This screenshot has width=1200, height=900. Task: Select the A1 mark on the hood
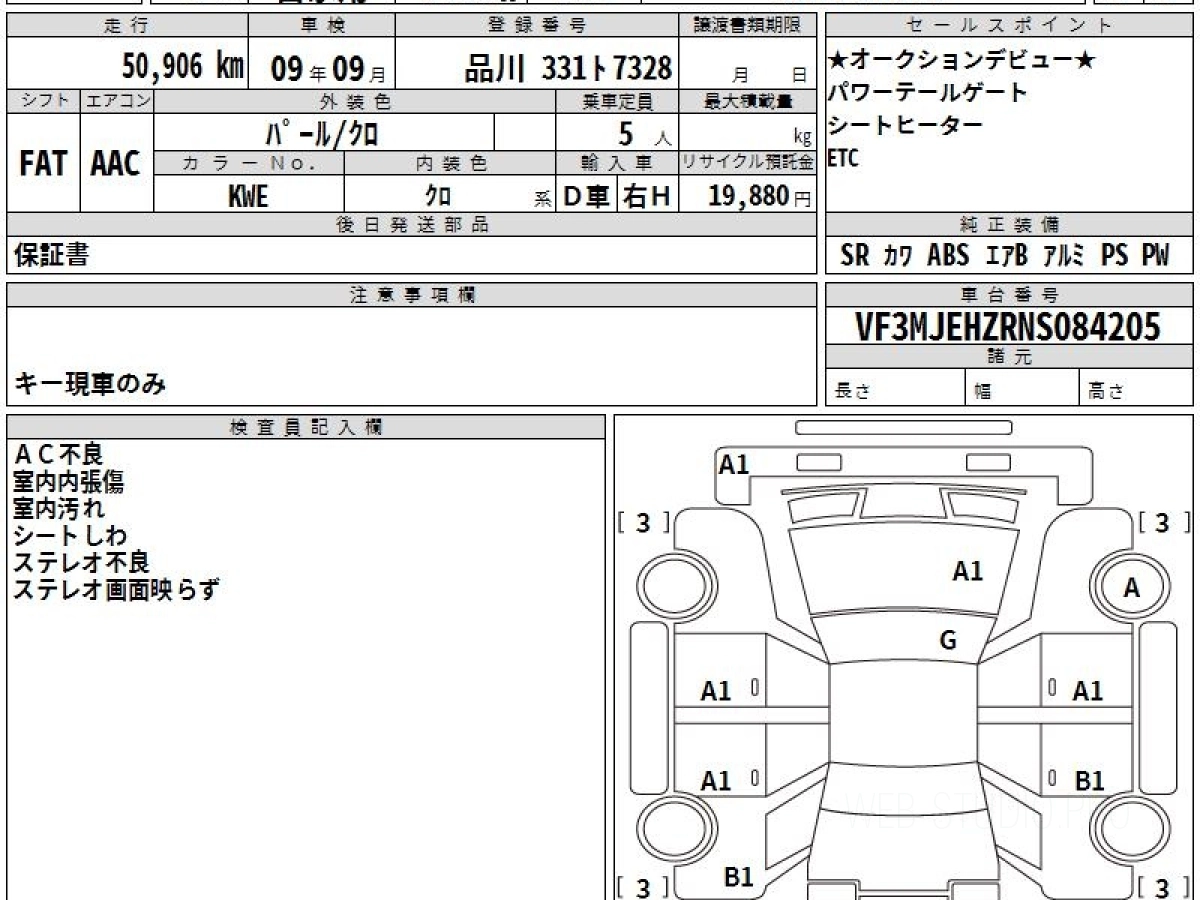967,572
